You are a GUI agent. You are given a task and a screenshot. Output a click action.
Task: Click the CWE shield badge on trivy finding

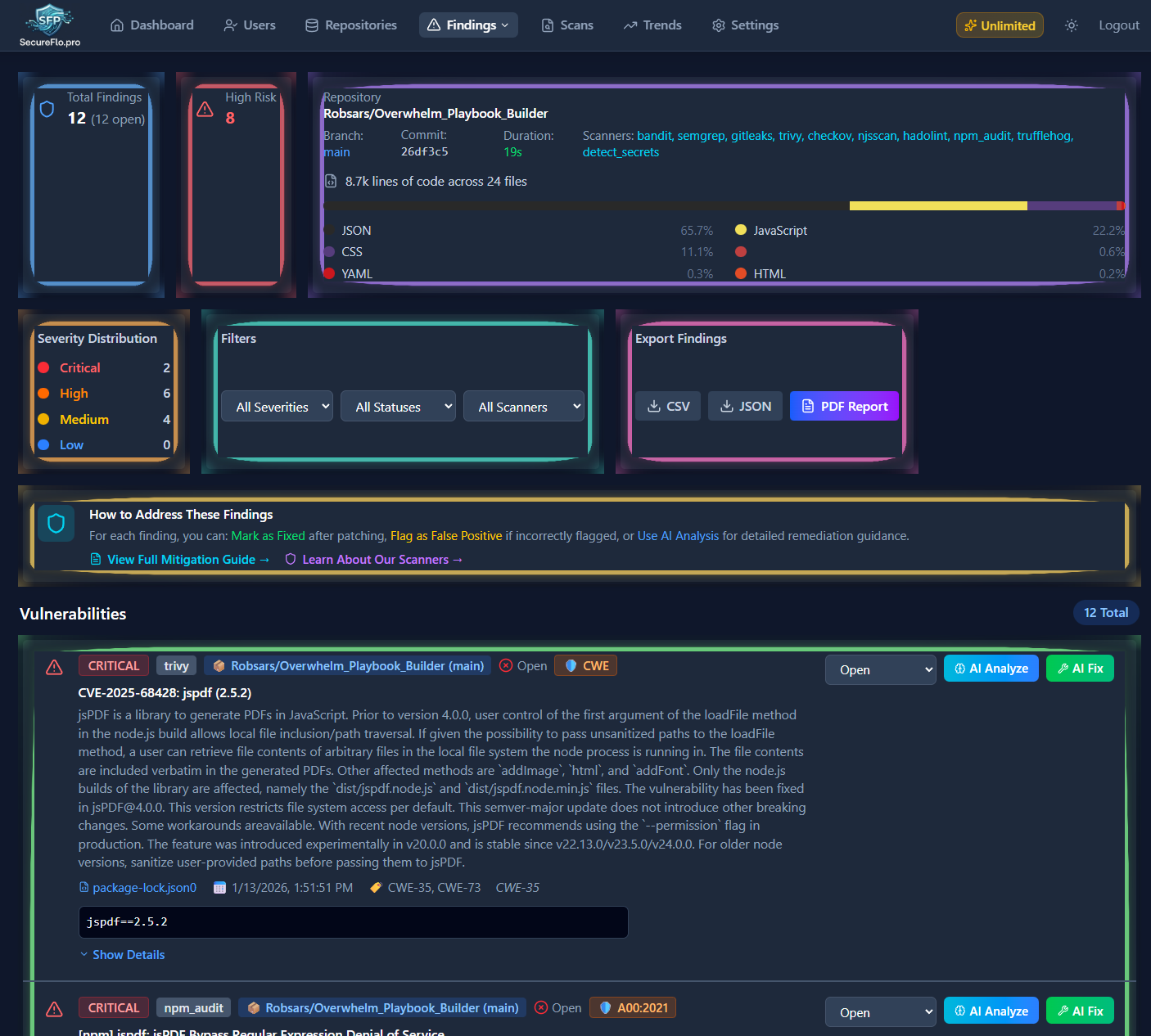point(585,666)
